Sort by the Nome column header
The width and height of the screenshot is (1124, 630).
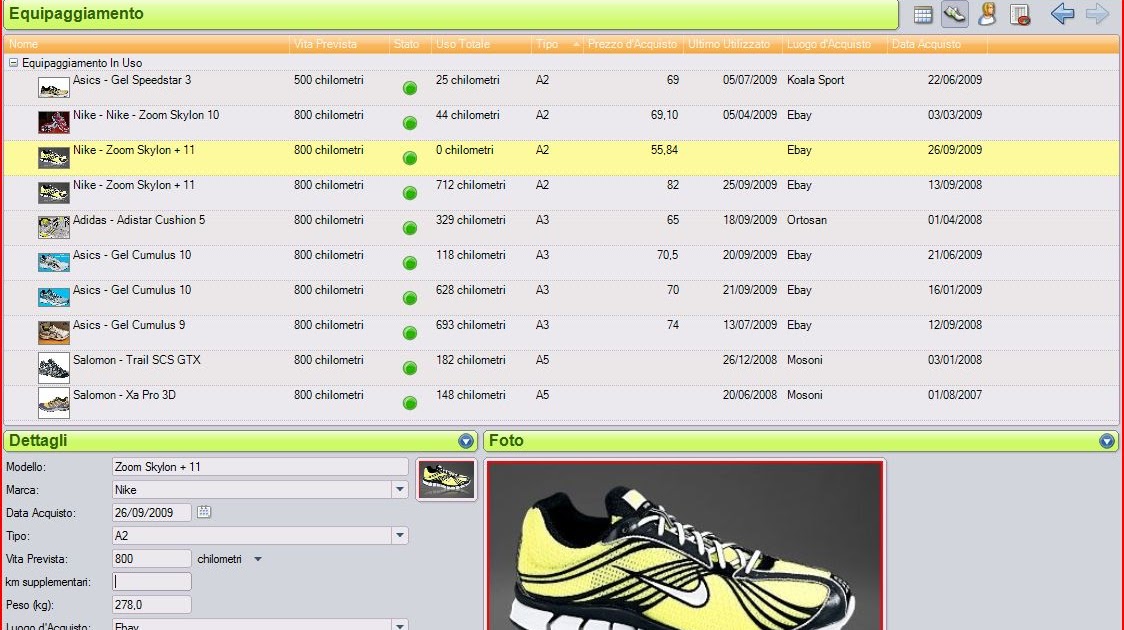pyautogui.click(x=147, y=44)
